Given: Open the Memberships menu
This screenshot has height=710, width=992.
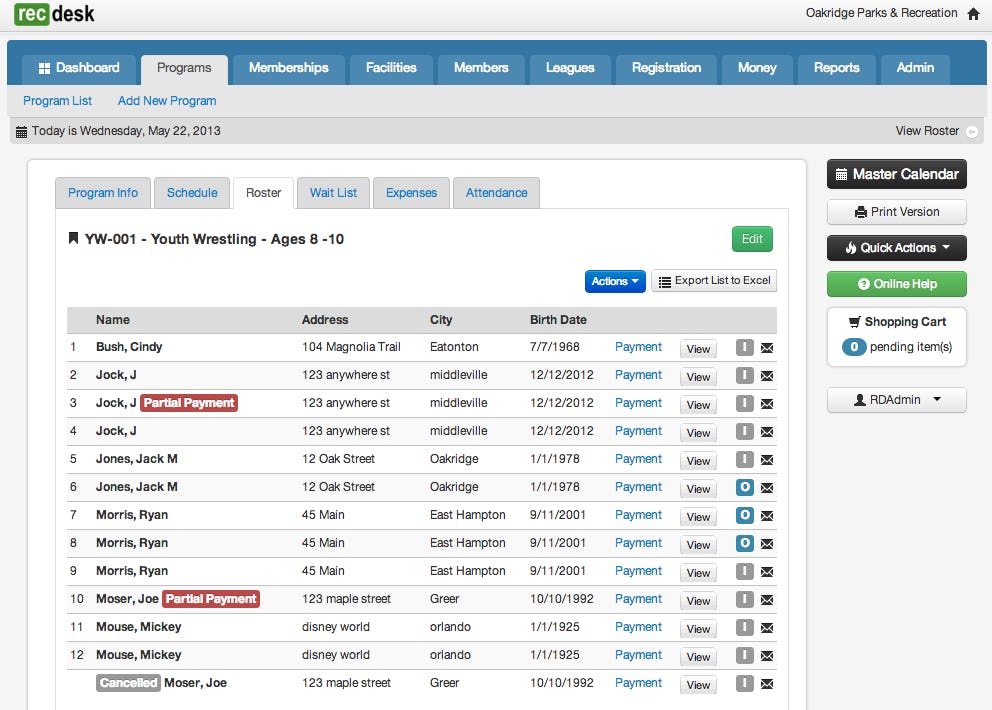Looking at the screenshot, I should tap(289, 68).
